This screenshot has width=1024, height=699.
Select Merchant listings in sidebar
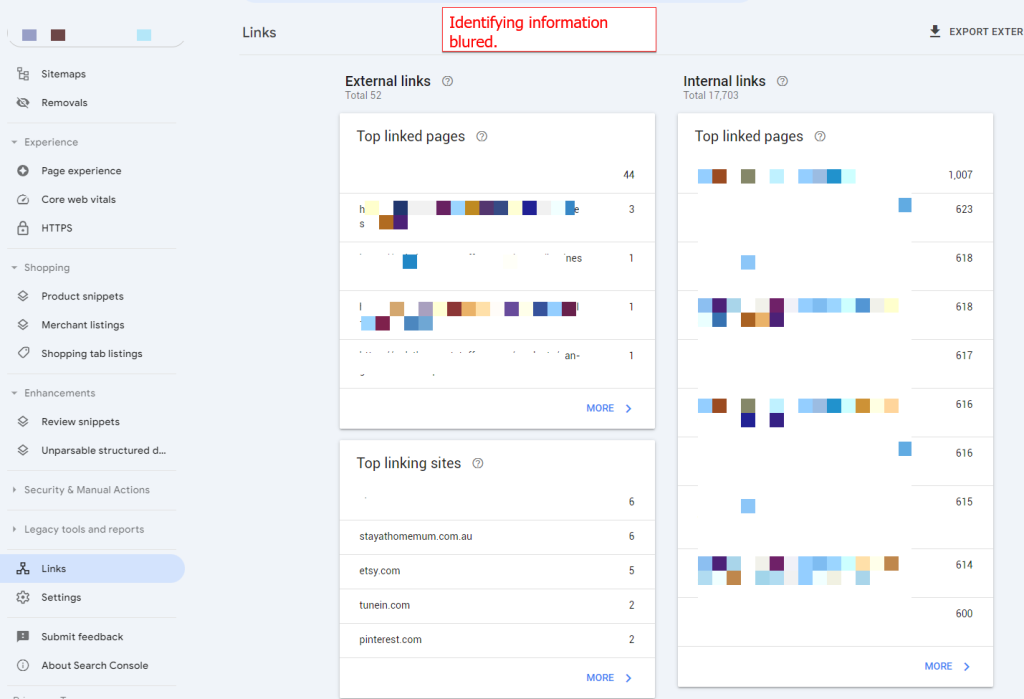(x=84, y=325)
